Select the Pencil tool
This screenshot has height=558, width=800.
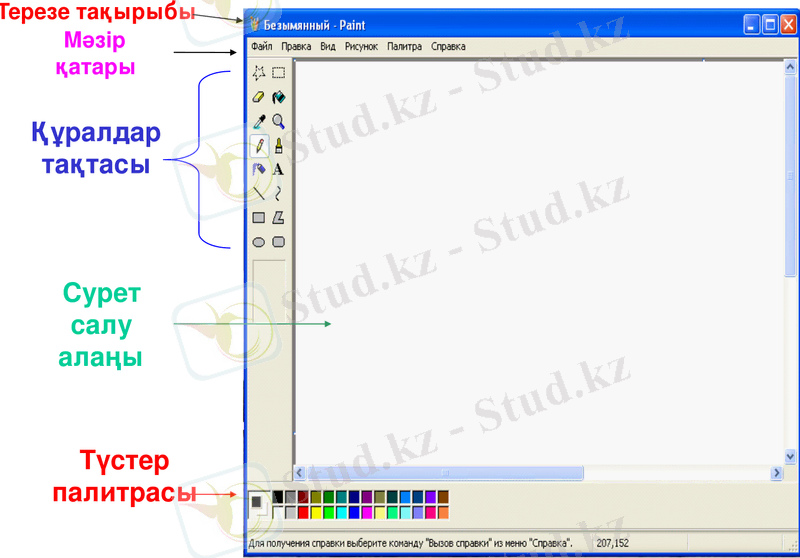click(259, 146)
